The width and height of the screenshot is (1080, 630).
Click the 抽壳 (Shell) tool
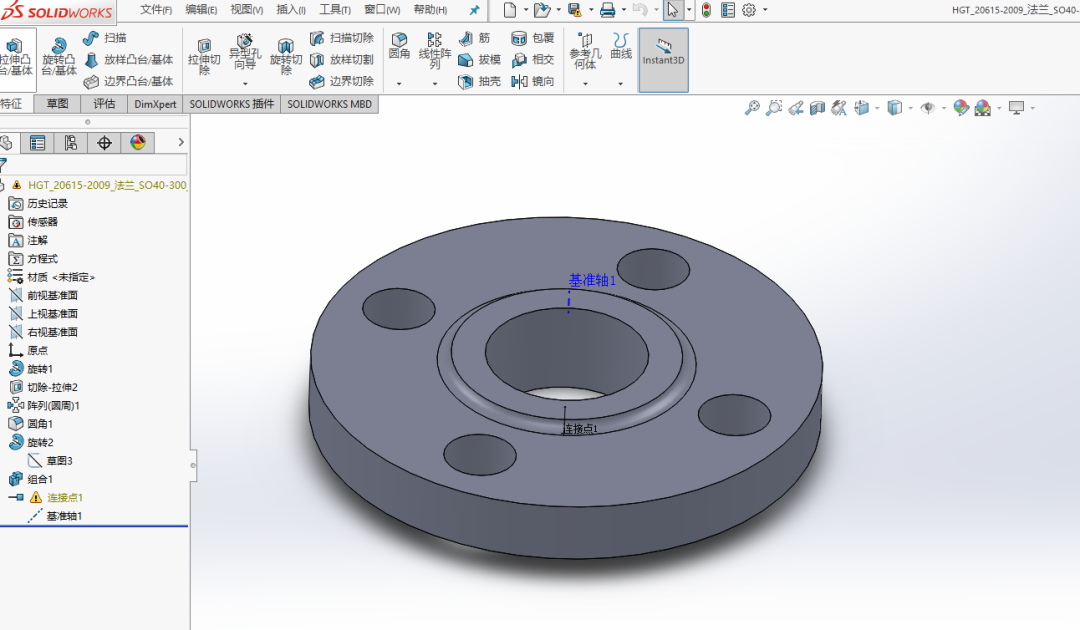[x=479, y=82]
